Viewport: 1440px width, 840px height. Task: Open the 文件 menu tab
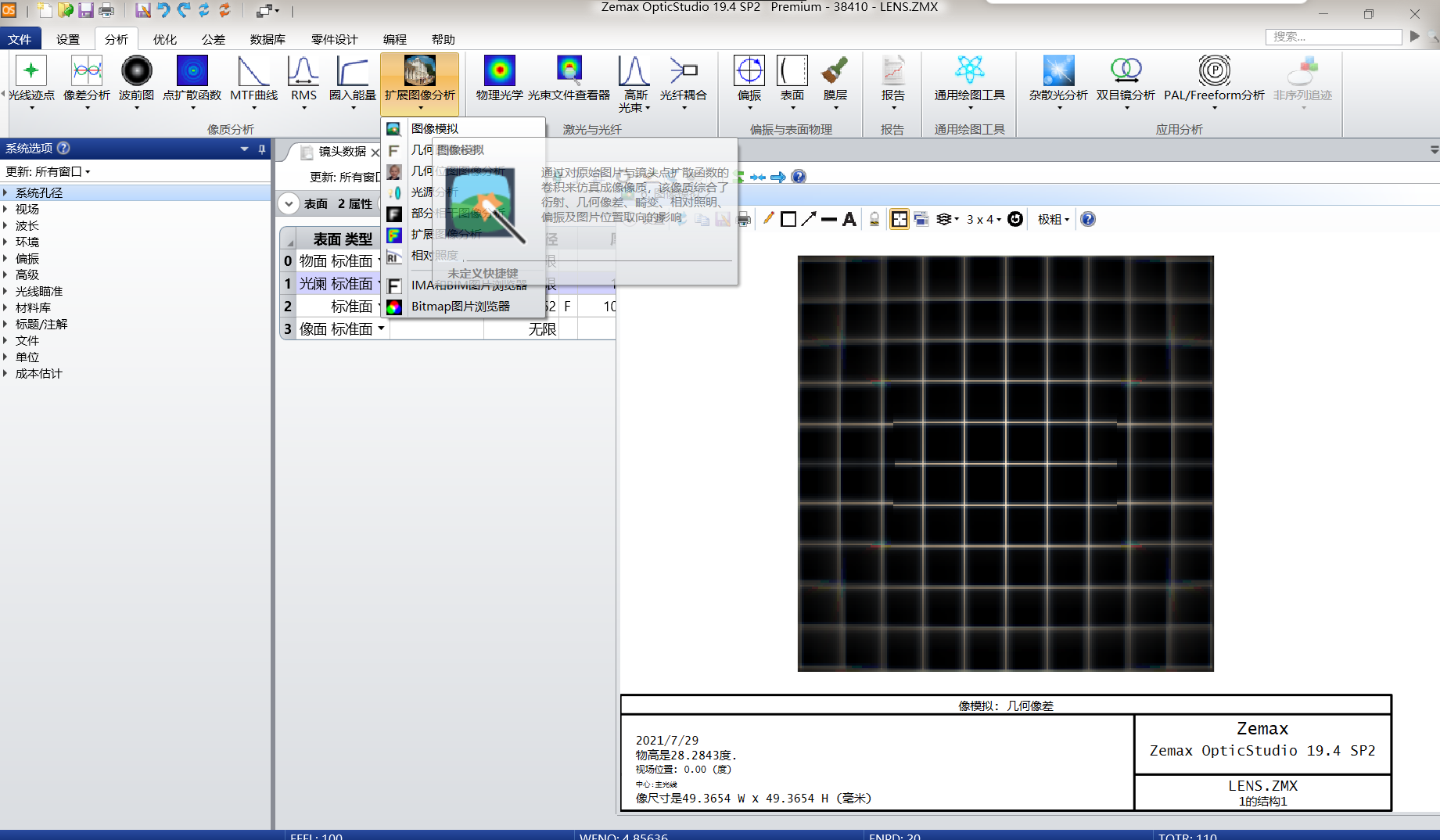20,39
